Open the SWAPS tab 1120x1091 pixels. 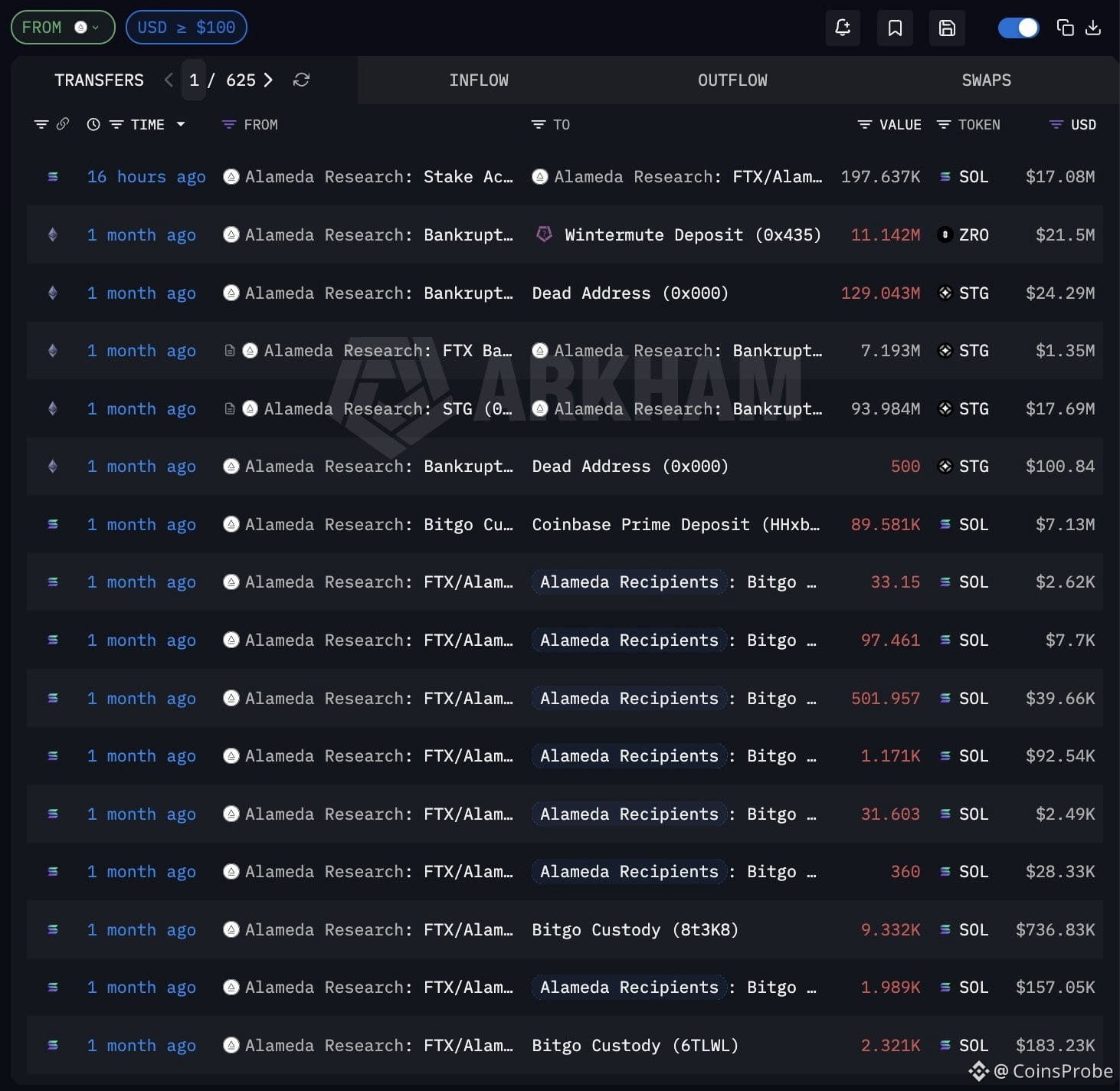pos(986,80)
